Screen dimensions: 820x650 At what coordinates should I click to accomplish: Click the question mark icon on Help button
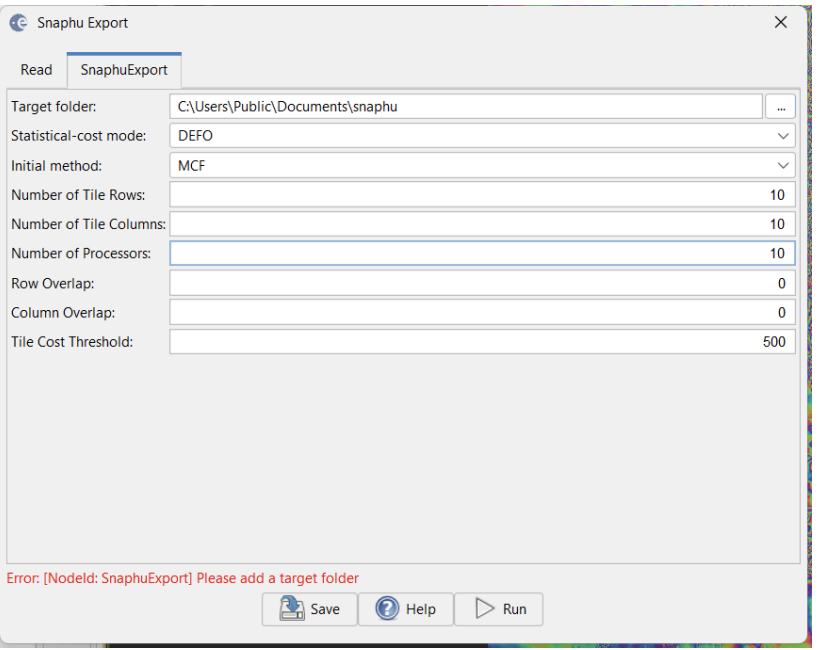click(x=389, y=609)
